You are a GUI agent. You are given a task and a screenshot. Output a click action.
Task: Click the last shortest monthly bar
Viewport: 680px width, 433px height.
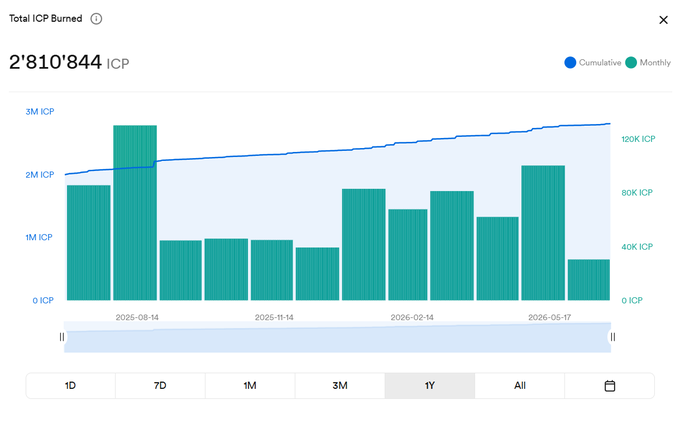pos(588,280)
